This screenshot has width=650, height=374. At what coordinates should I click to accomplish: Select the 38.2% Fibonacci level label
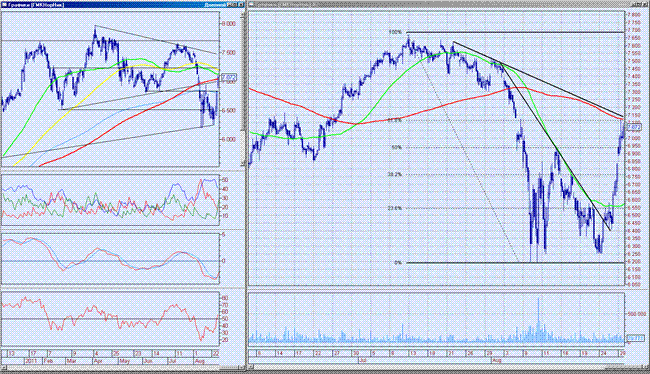(x=395, y=175)
